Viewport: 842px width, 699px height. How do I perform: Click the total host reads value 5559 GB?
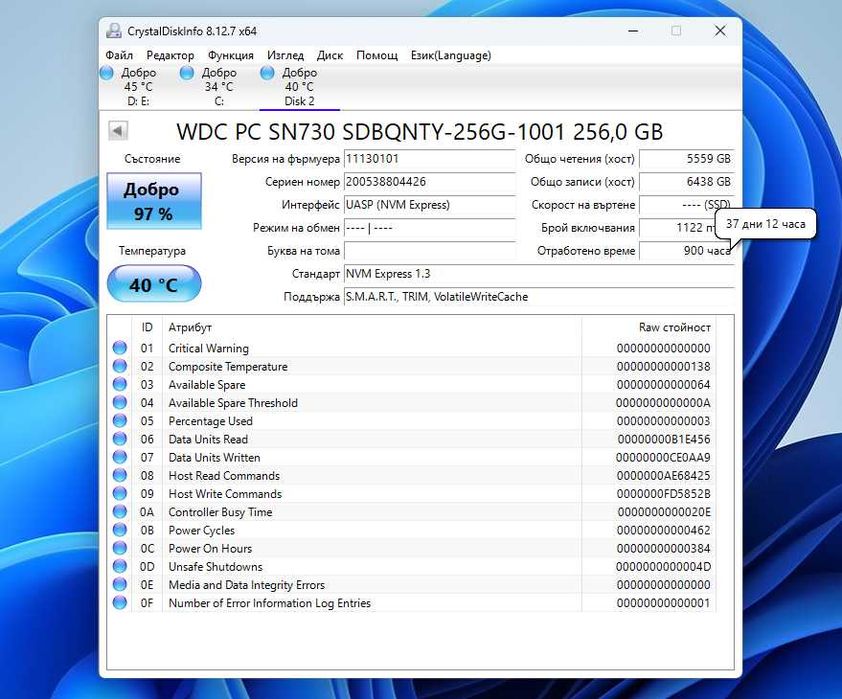(686, 159)
